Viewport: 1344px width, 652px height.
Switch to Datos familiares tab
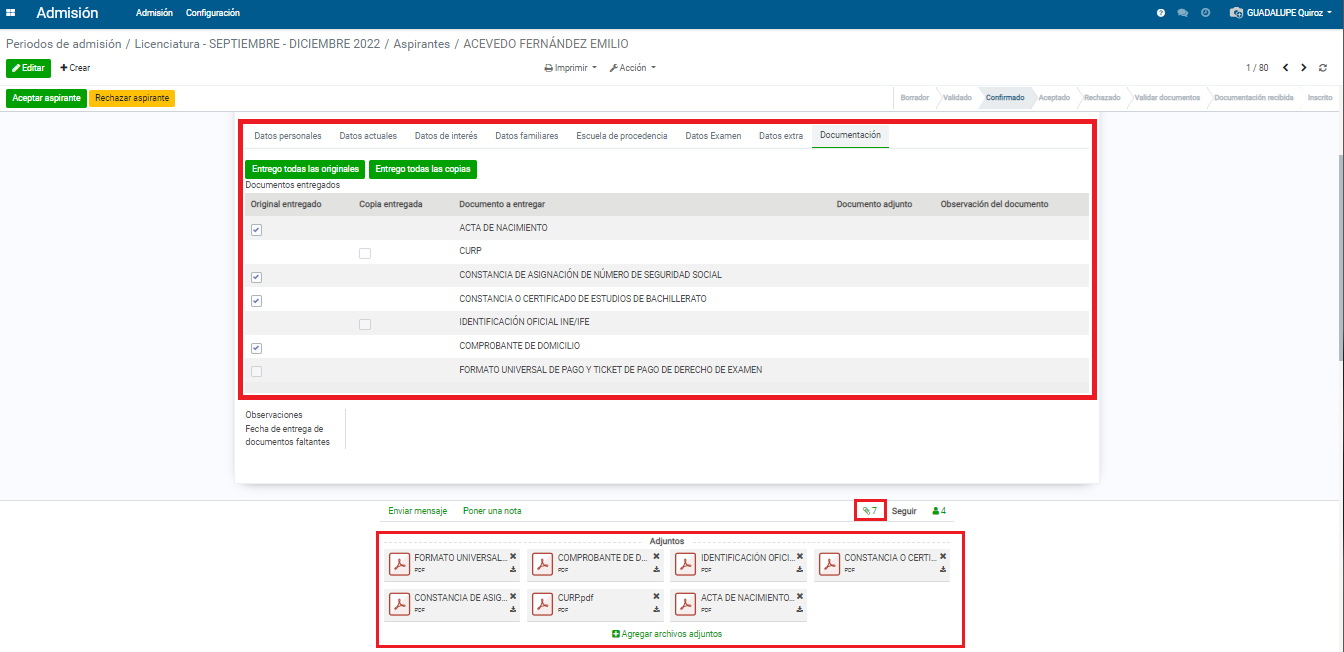pyautogui.click(x=526, y=136)
